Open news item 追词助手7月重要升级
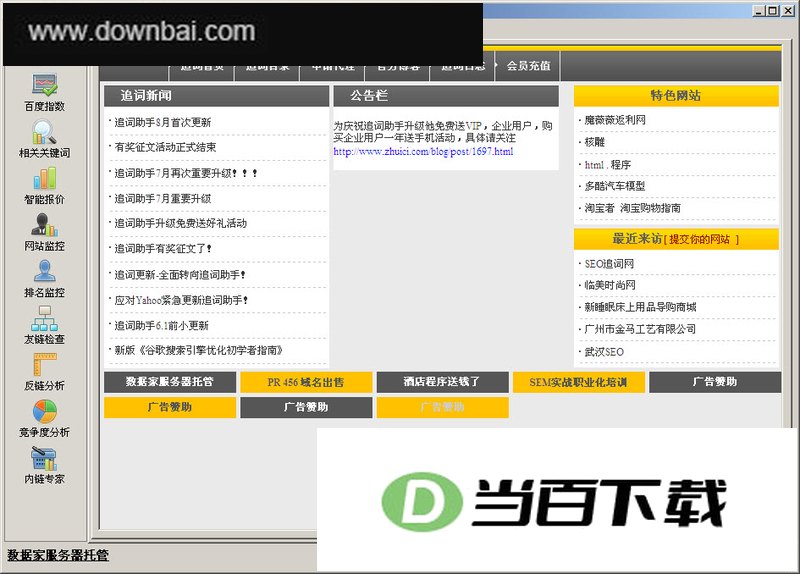This screenshot has height=574, width=800. coord(162,198)
